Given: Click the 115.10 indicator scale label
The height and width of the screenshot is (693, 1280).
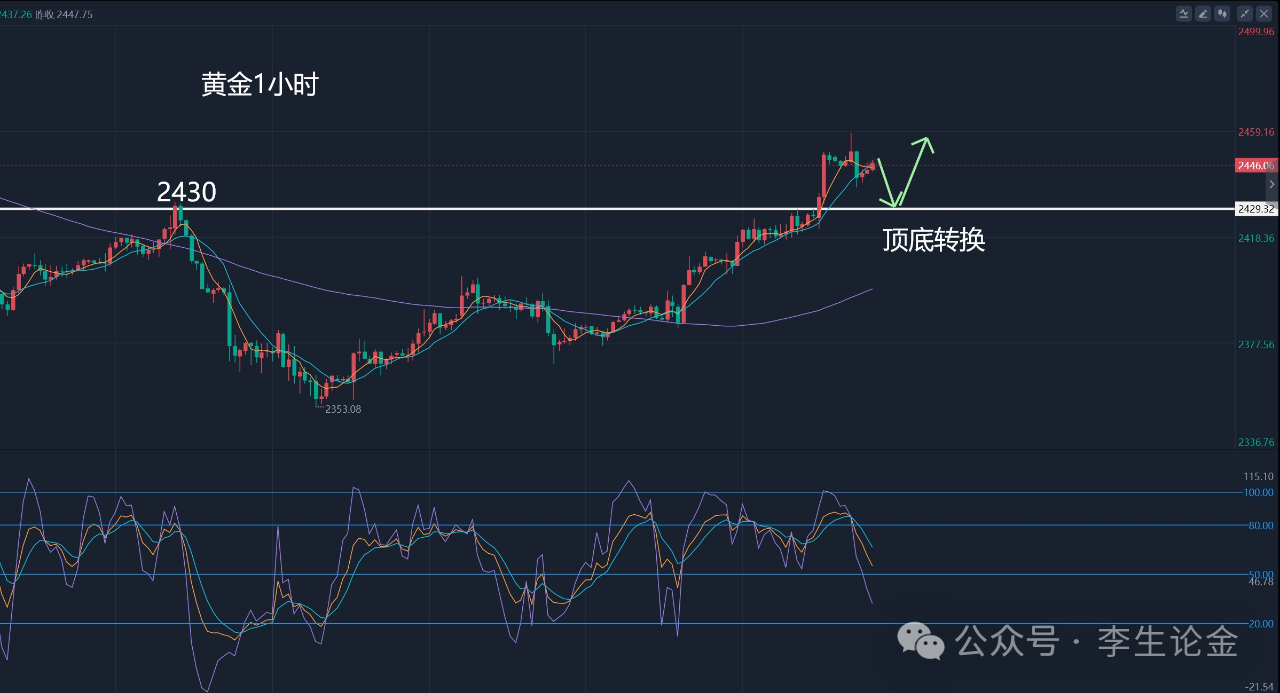Looking at the screenshot, I should [1258, 477].
